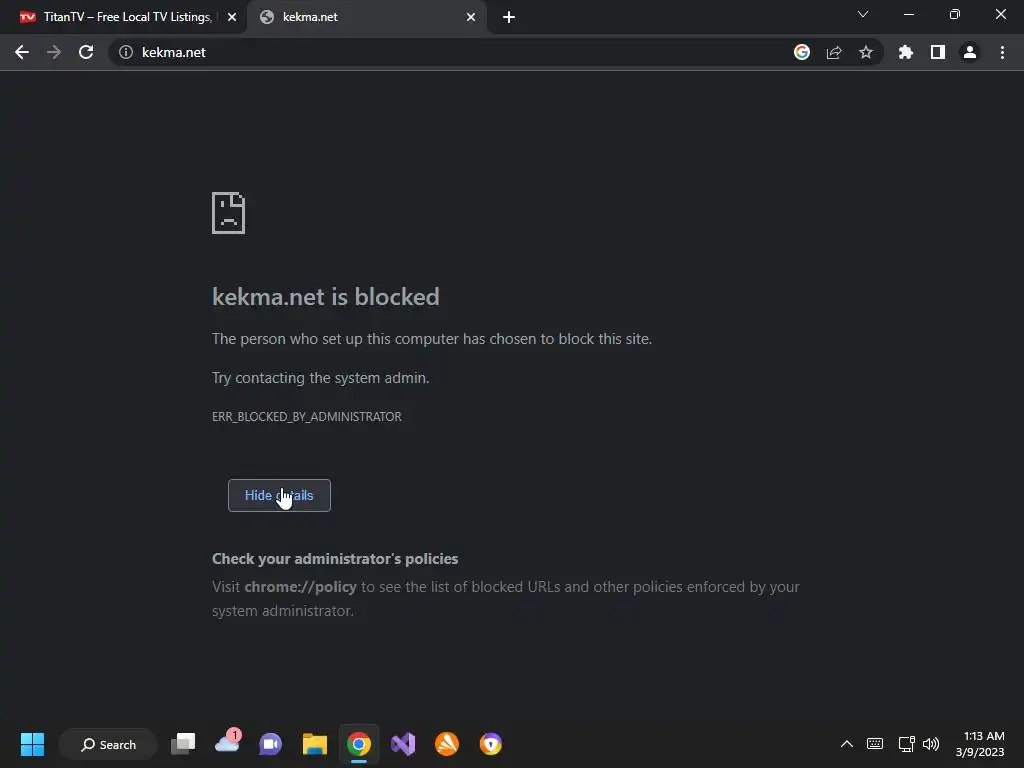This screenshot has width=1024, height=768.
Task: View site information icon in address bar
Action: point(126,52)
